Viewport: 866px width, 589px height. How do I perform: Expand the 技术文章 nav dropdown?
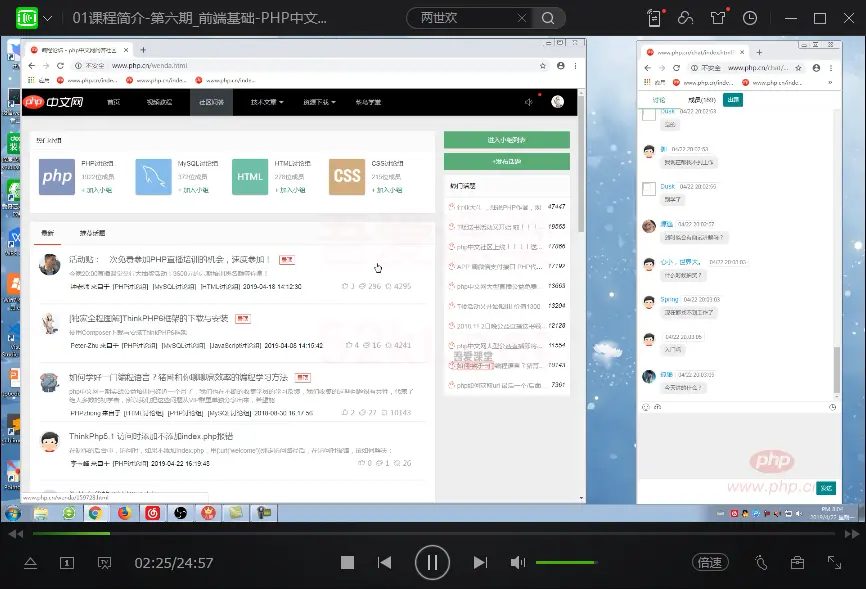tap(267, 102)
